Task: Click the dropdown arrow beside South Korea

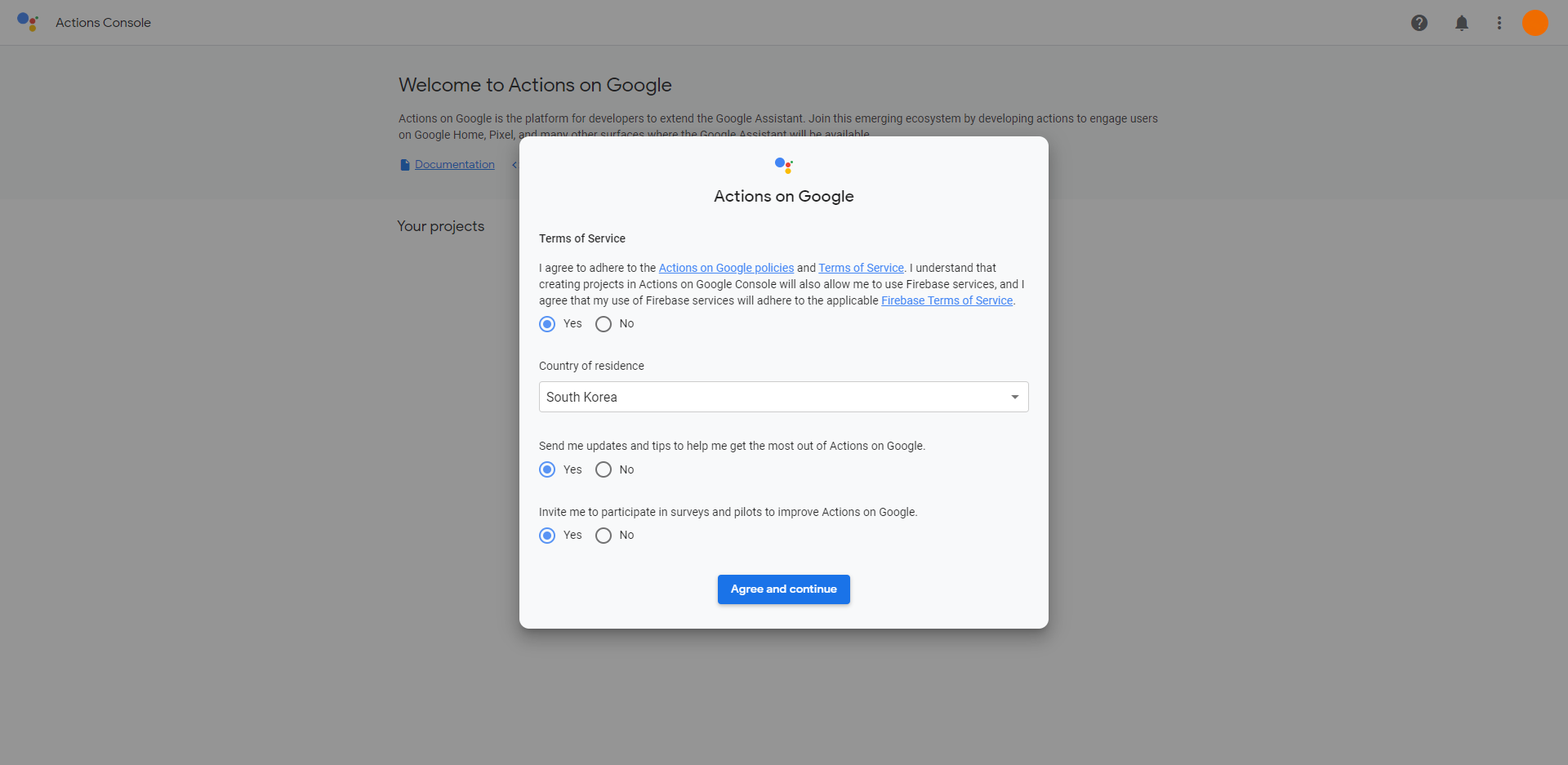Action: [x=1015, y=397]
